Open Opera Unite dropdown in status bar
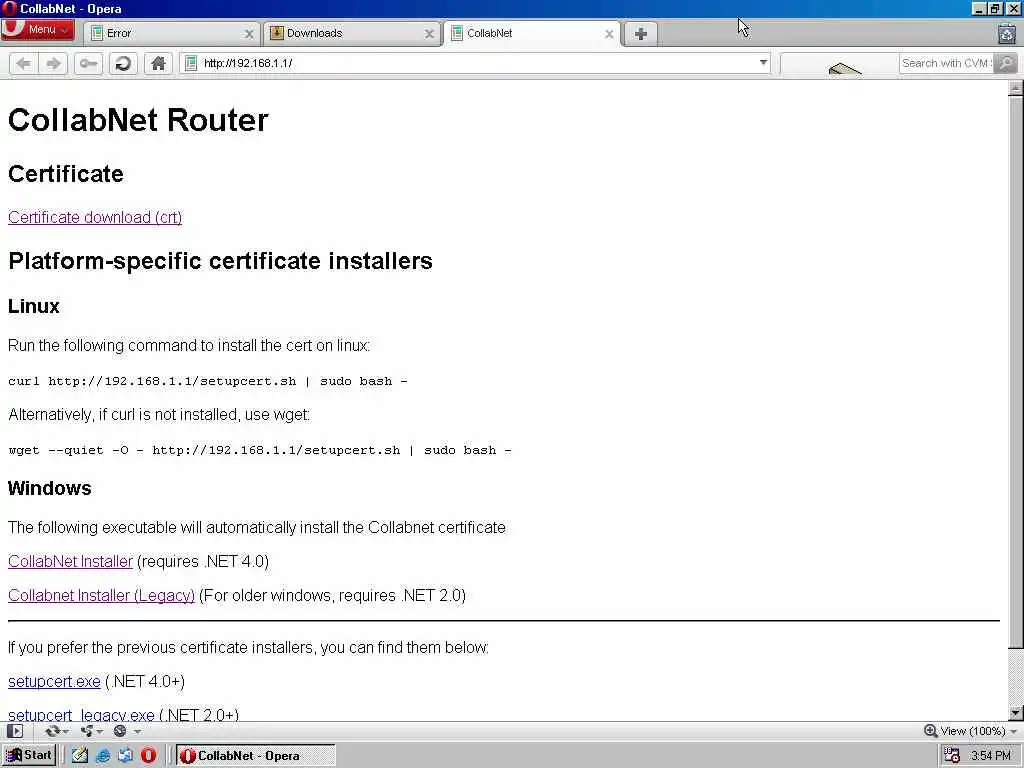Image resolution: width=1024 pixels, height=768 pixels. (91, 731)
